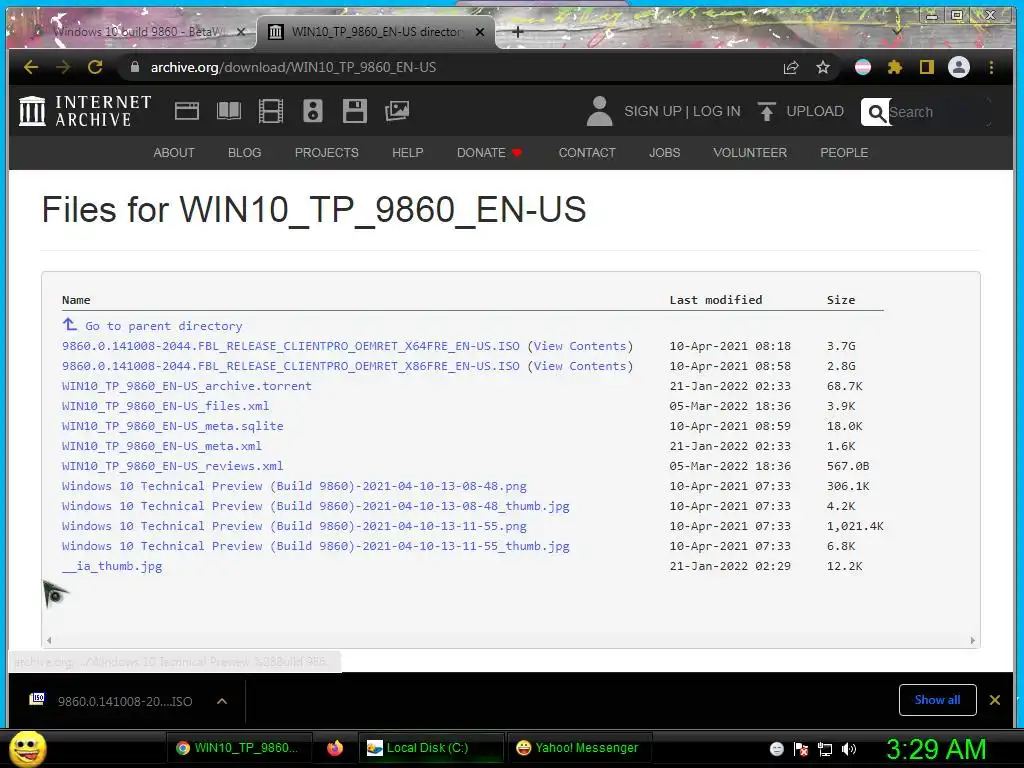
Task: Click the network tray icon
Action: (x=825, y=749)
